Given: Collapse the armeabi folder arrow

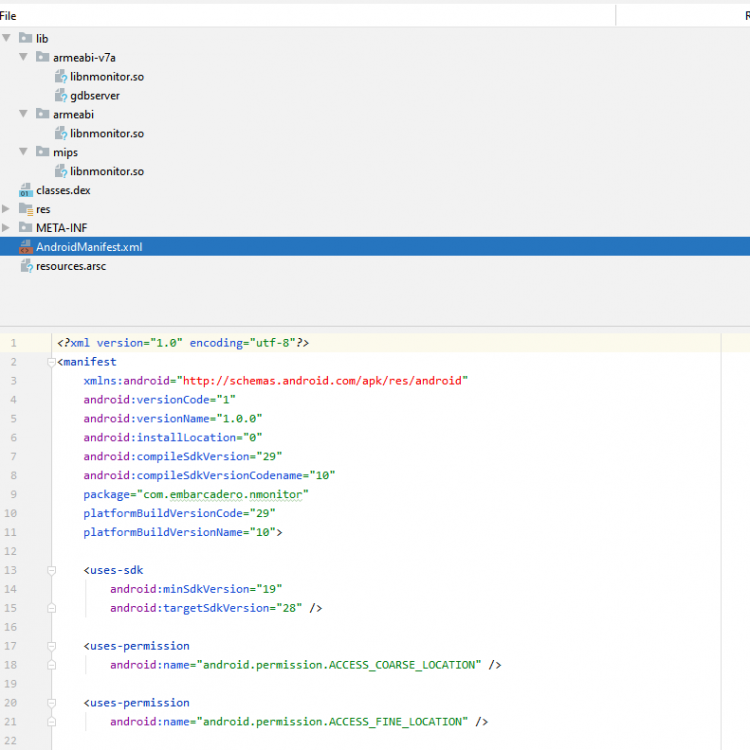Looking at the screenshot, I should [x=23, y=114].
